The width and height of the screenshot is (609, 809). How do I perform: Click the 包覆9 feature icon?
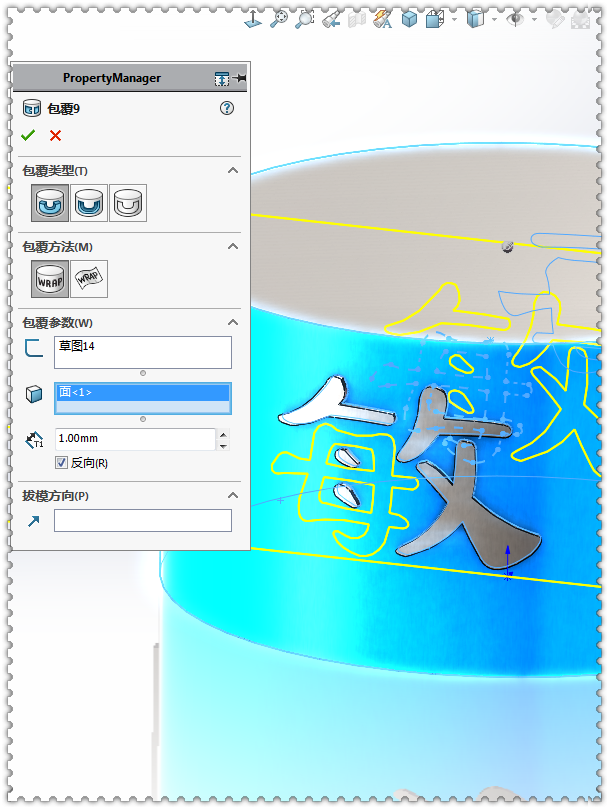point(32,108)
